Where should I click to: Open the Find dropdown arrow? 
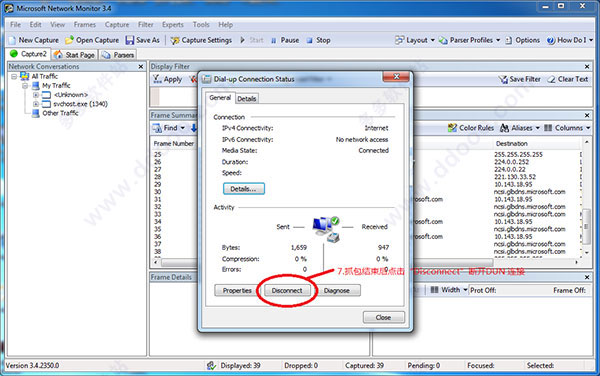click(x=183, y=128)
